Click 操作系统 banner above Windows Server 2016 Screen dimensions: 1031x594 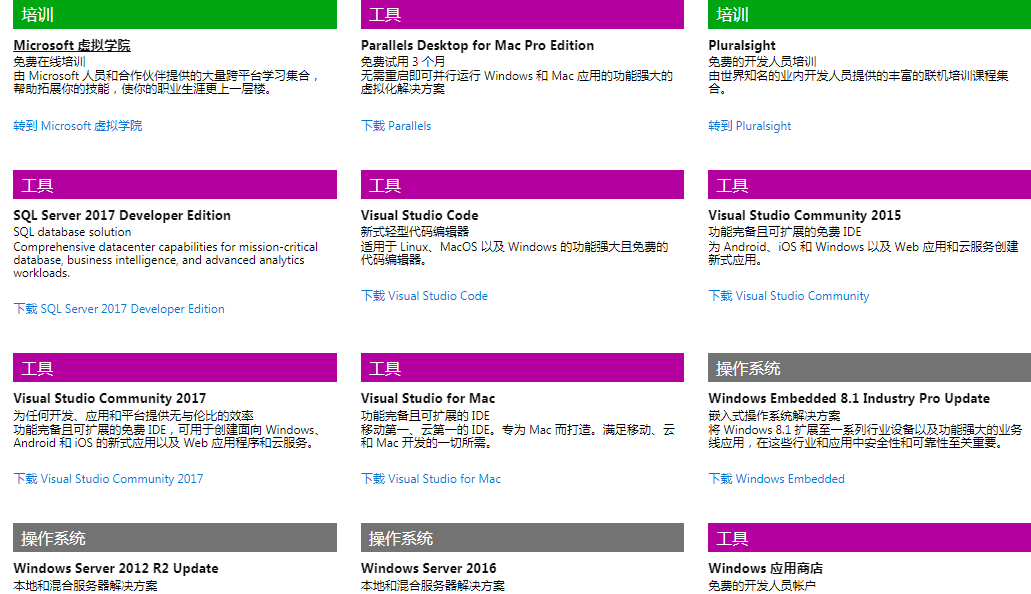(522, 537)
